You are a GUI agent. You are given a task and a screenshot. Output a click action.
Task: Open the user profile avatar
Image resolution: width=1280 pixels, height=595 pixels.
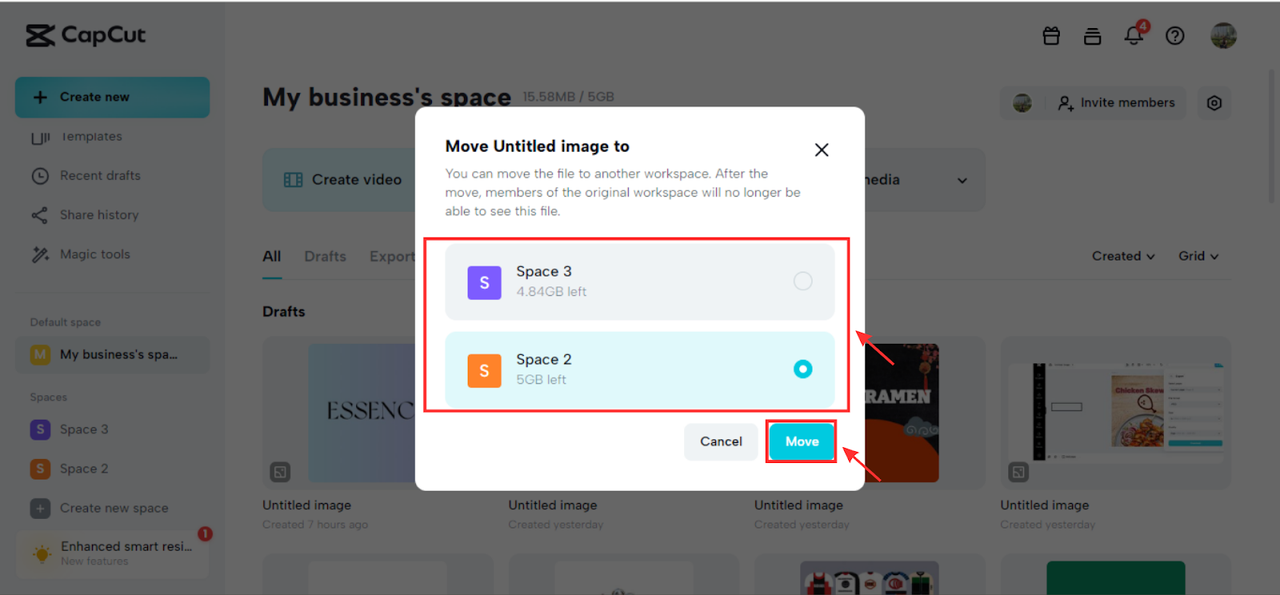[x=1223, y=36]
